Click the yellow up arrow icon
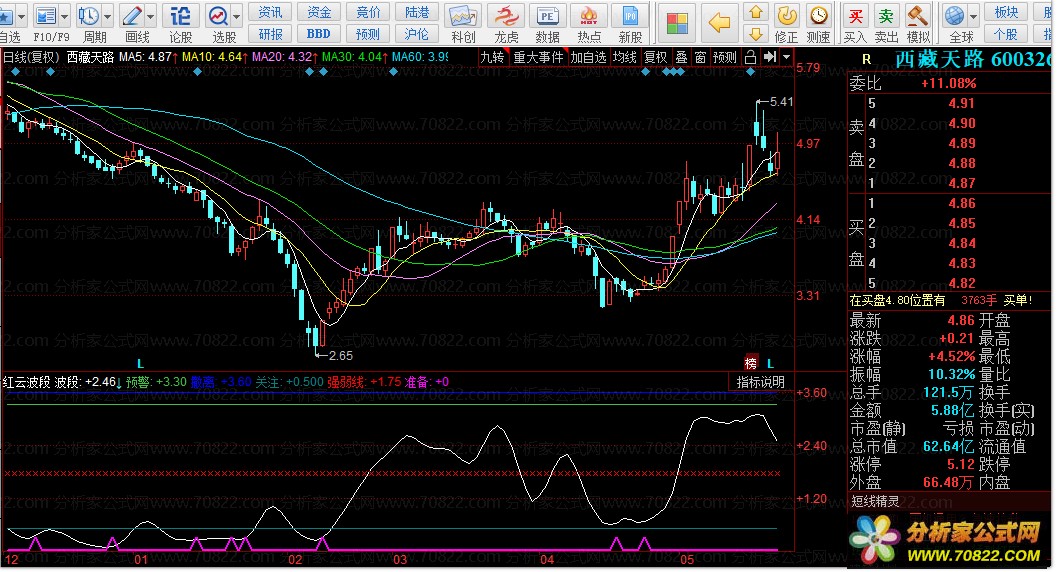Image resolution: width=1057 pixels, height=572 pixels. [756, 11]
